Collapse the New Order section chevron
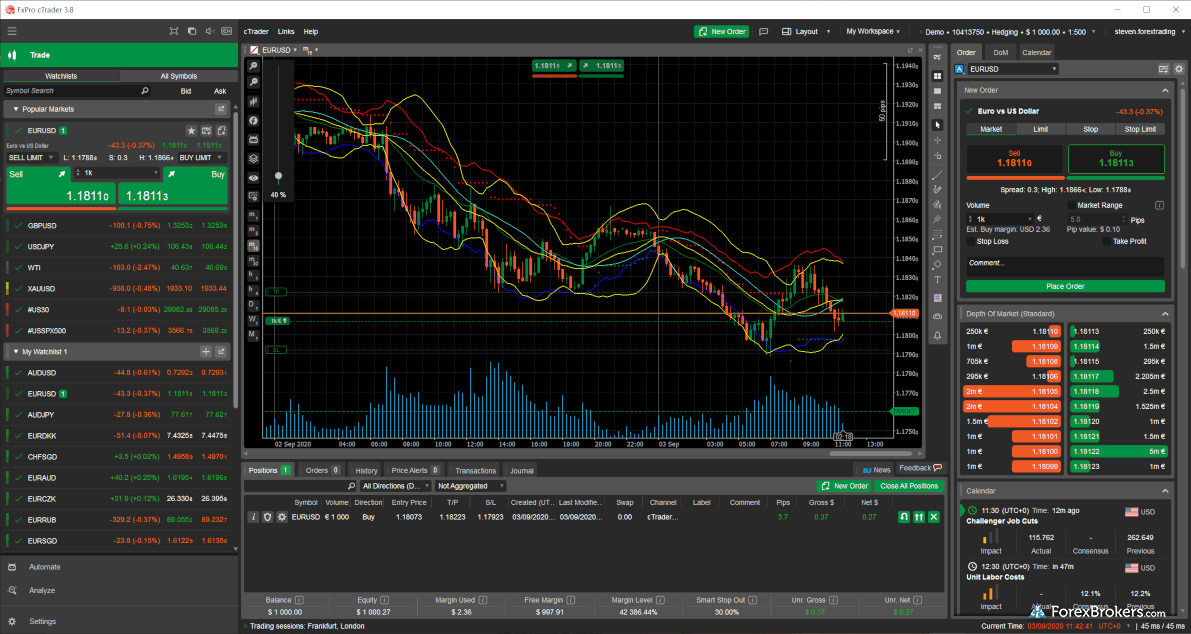1191x634 pixels. (x=1166, y=90)
